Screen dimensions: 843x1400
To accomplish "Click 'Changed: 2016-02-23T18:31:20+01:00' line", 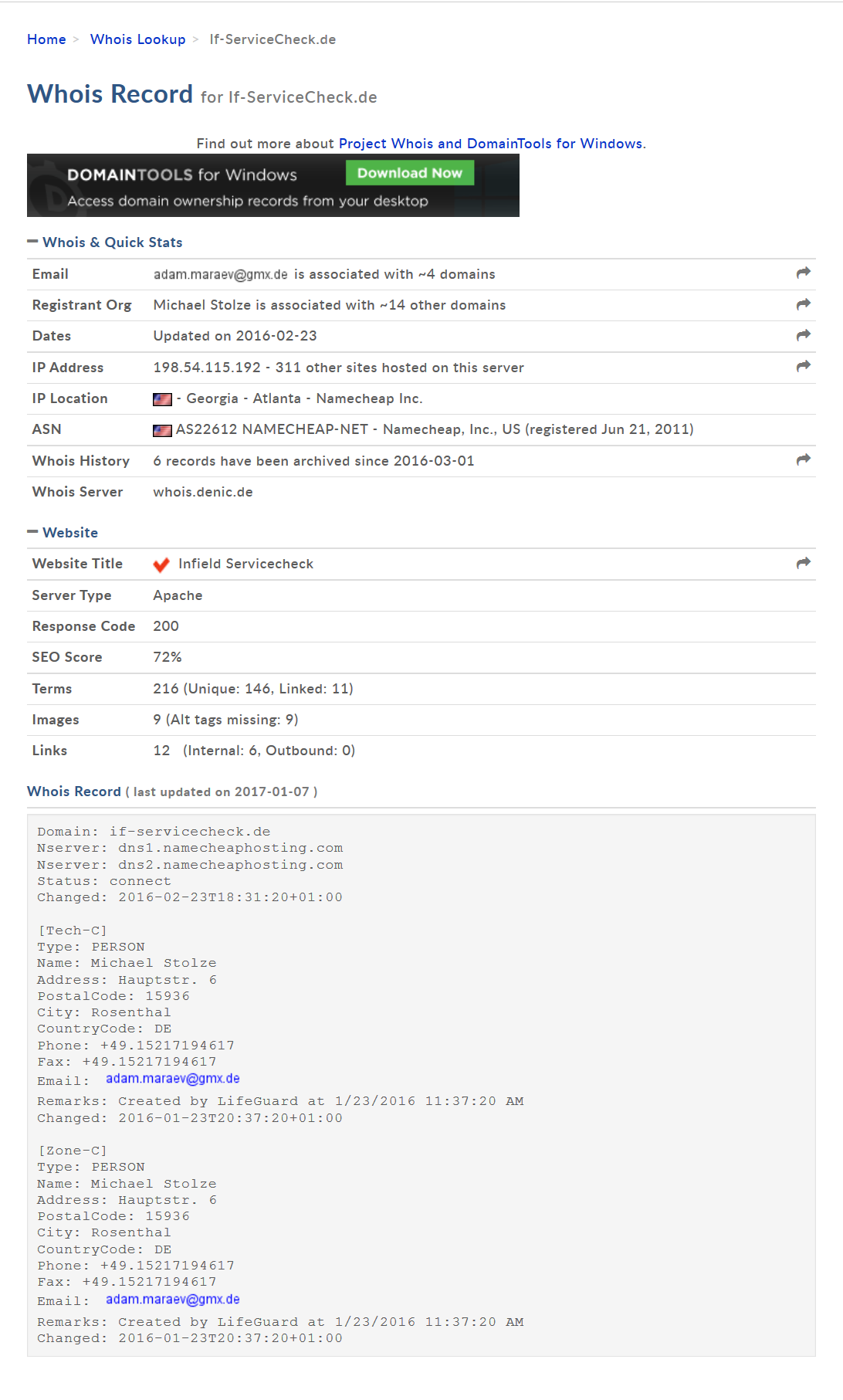I will (190, 897).
